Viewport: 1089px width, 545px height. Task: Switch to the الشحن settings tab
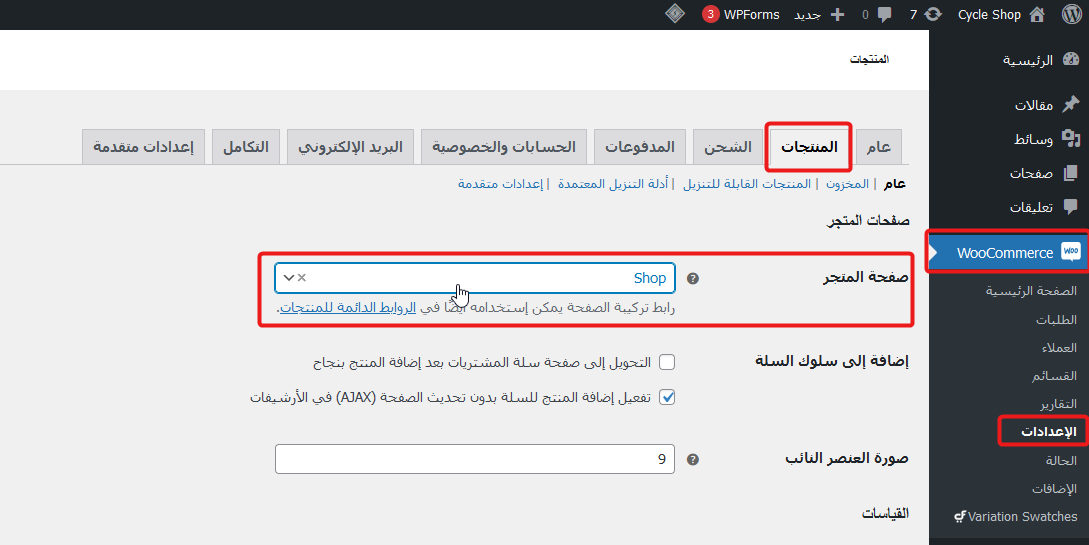pos(728,147)
